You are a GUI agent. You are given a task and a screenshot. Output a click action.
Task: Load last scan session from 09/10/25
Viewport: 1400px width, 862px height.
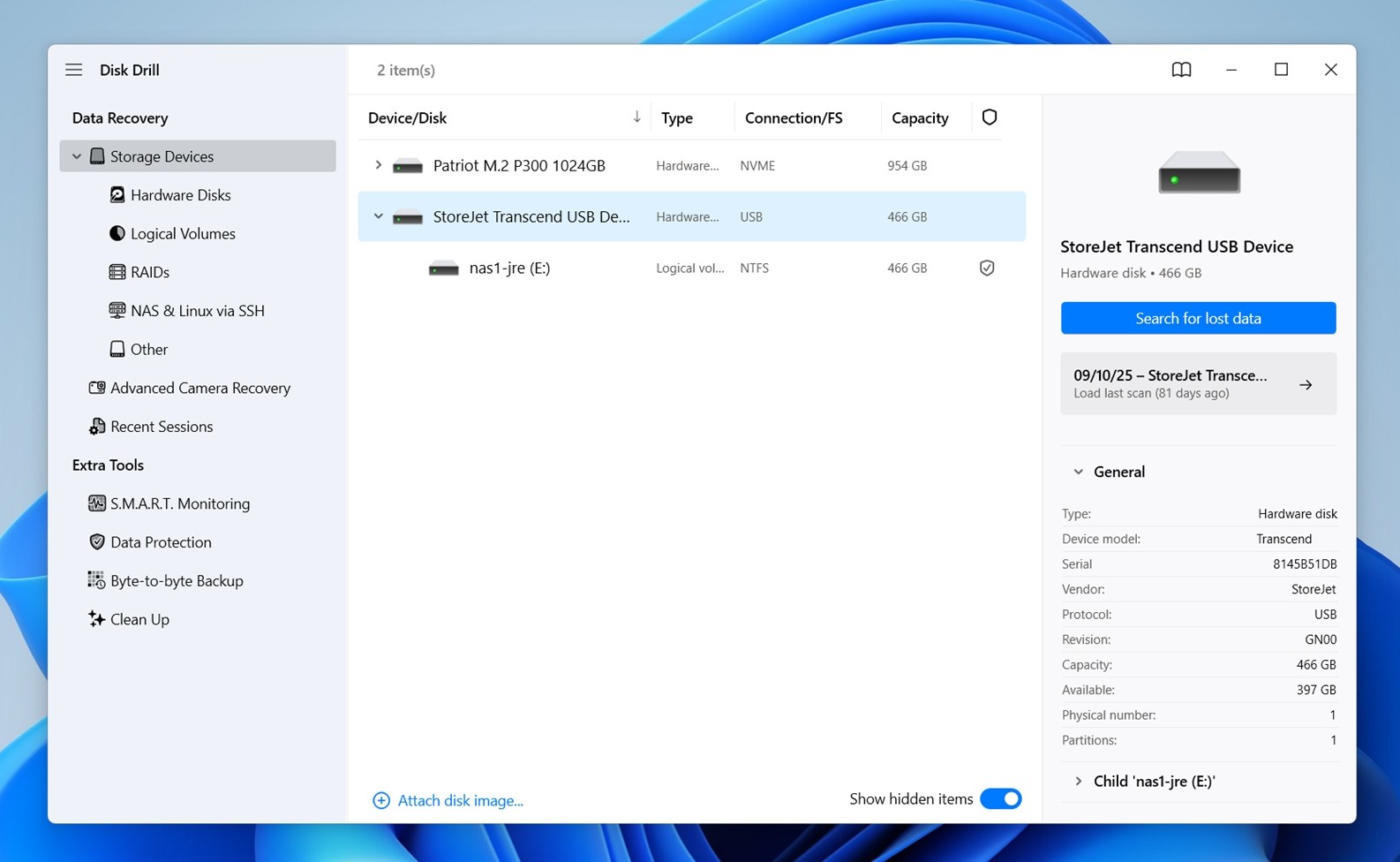point(1198,384)
